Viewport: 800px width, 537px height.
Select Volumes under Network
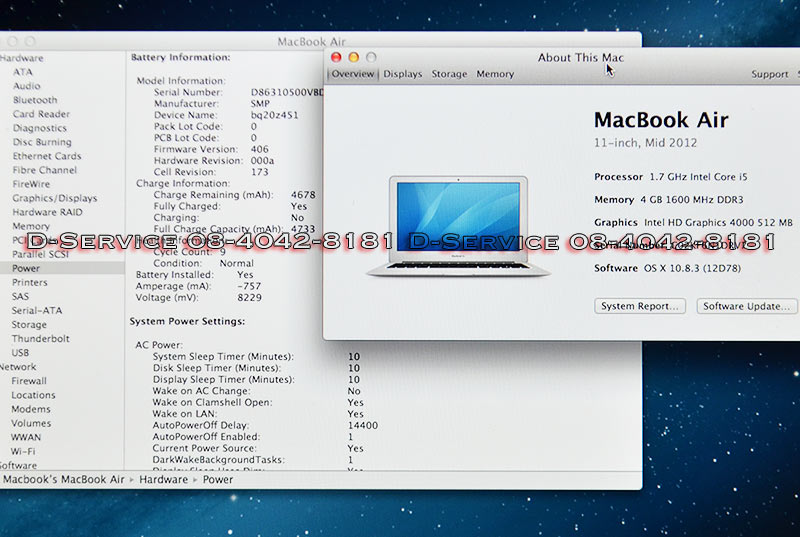point(31,423)
